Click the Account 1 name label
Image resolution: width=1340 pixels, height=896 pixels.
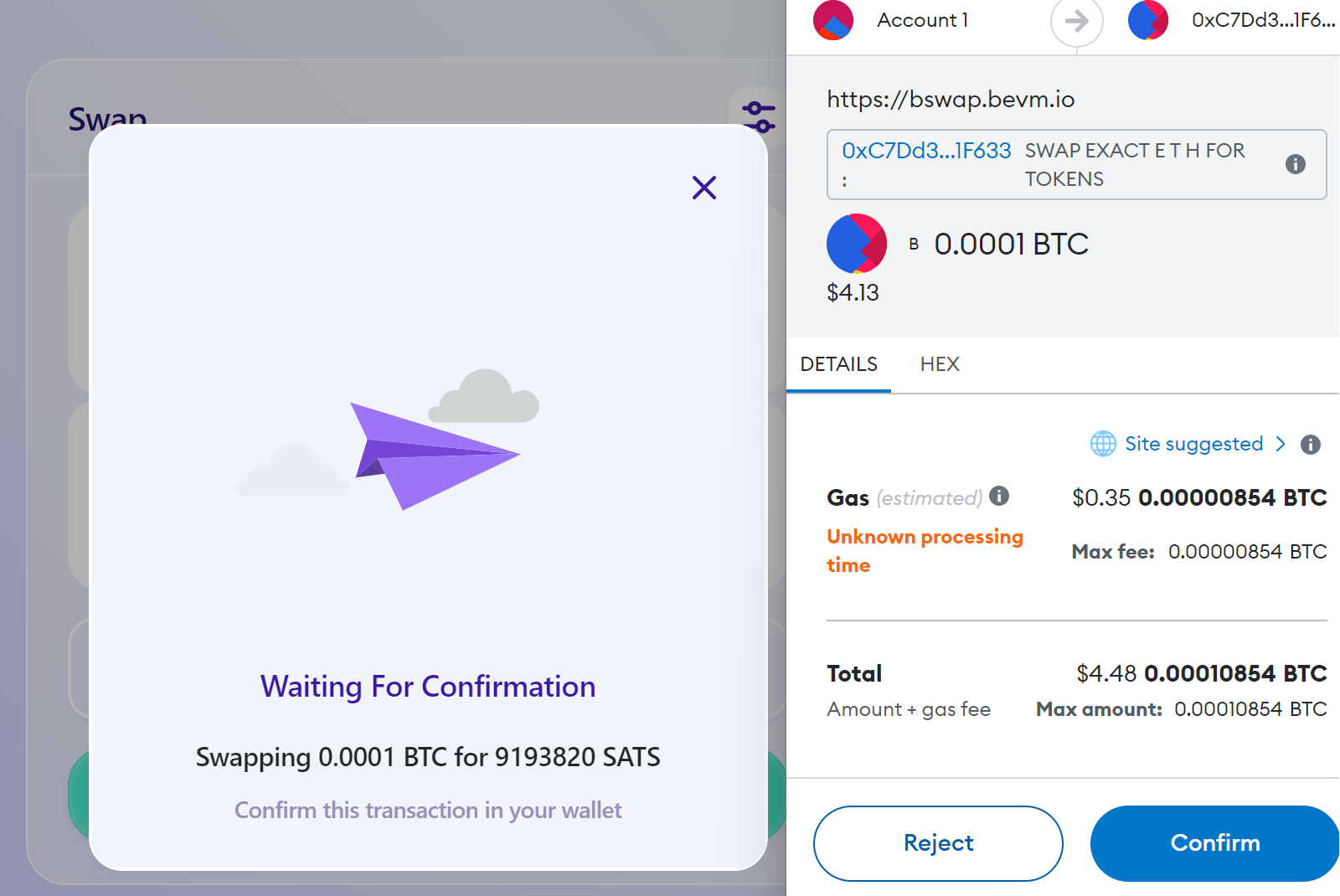point(922,20)
